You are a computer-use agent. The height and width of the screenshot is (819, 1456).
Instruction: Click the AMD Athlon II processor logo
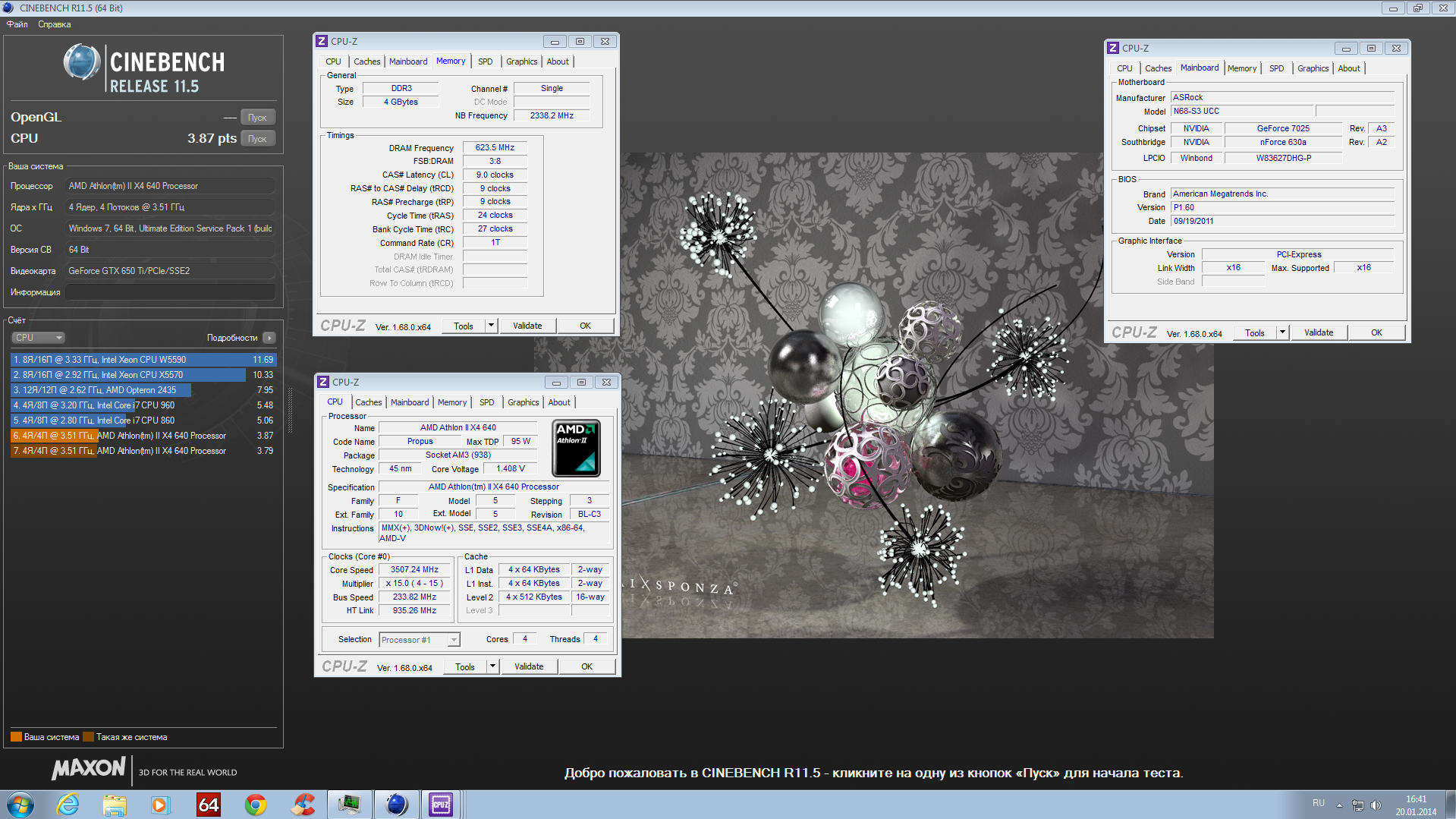coord(577,448)
